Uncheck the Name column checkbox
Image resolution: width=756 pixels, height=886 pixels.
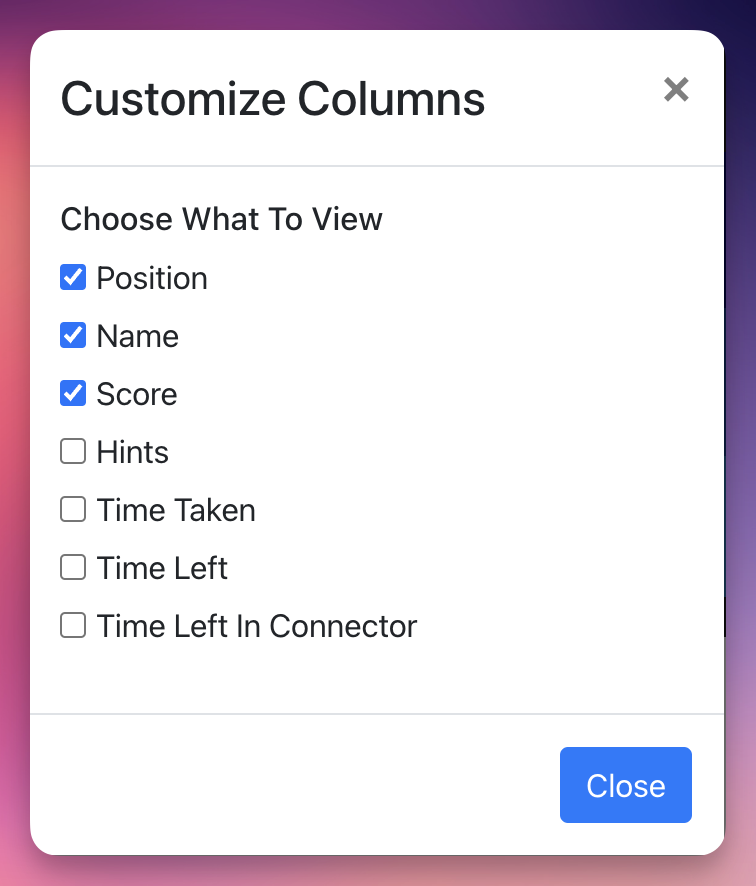coord(73,335)
